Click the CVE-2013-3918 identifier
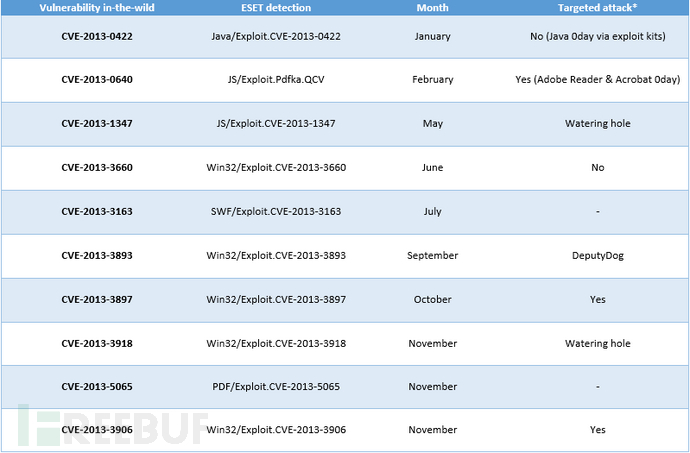 click(x=97, y=343)
